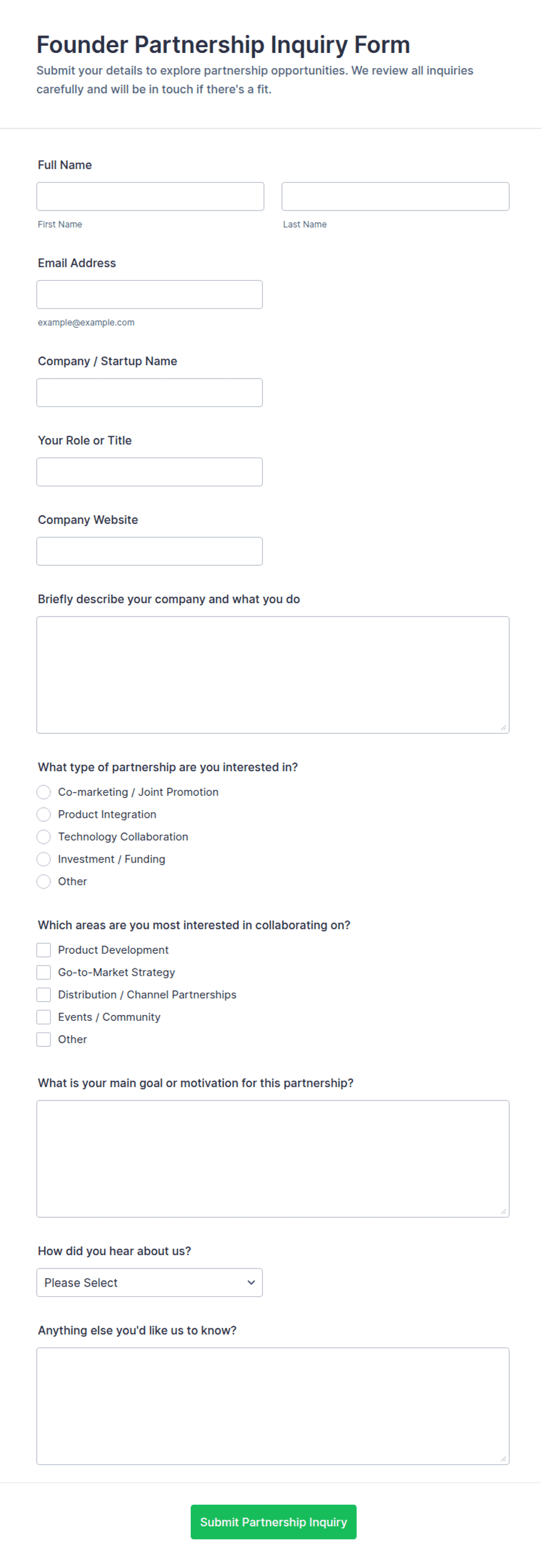The image size is (541, 1568).
Task: Choose the Product Integration radio button
Action: point(44,814)
